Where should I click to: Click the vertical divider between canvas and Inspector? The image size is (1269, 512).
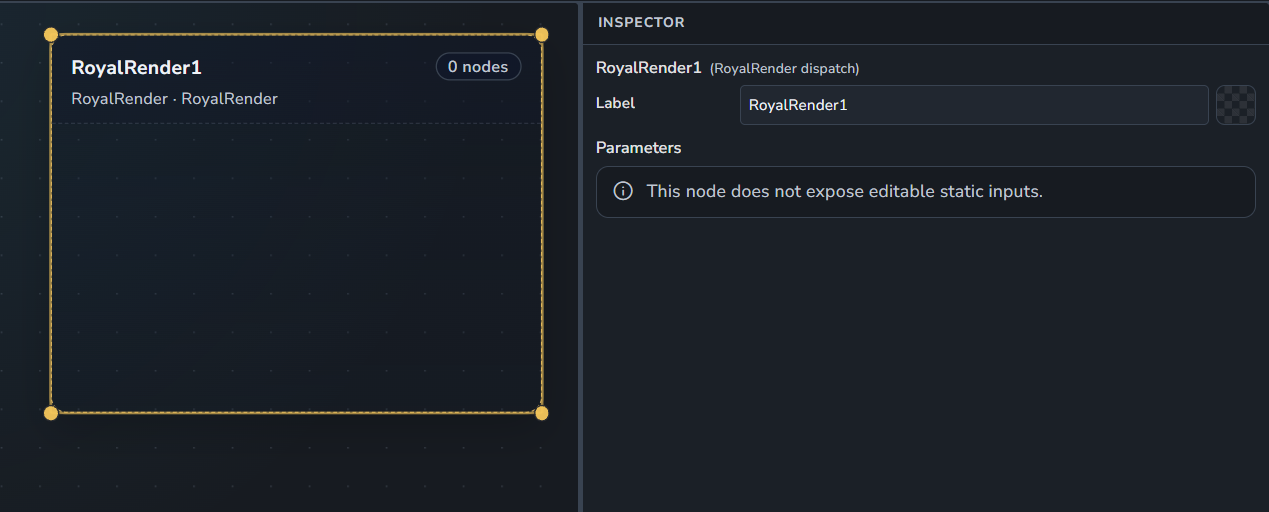580,256
